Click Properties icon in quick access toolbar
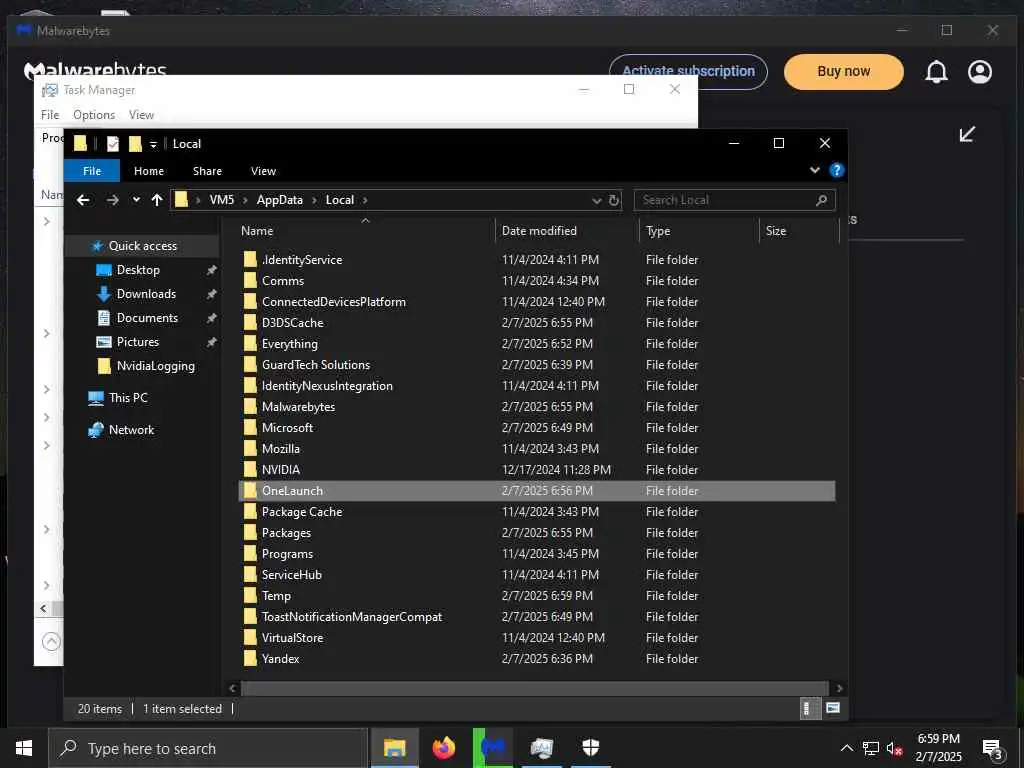This screenshot has width=1024, height=768. (113, 144)
